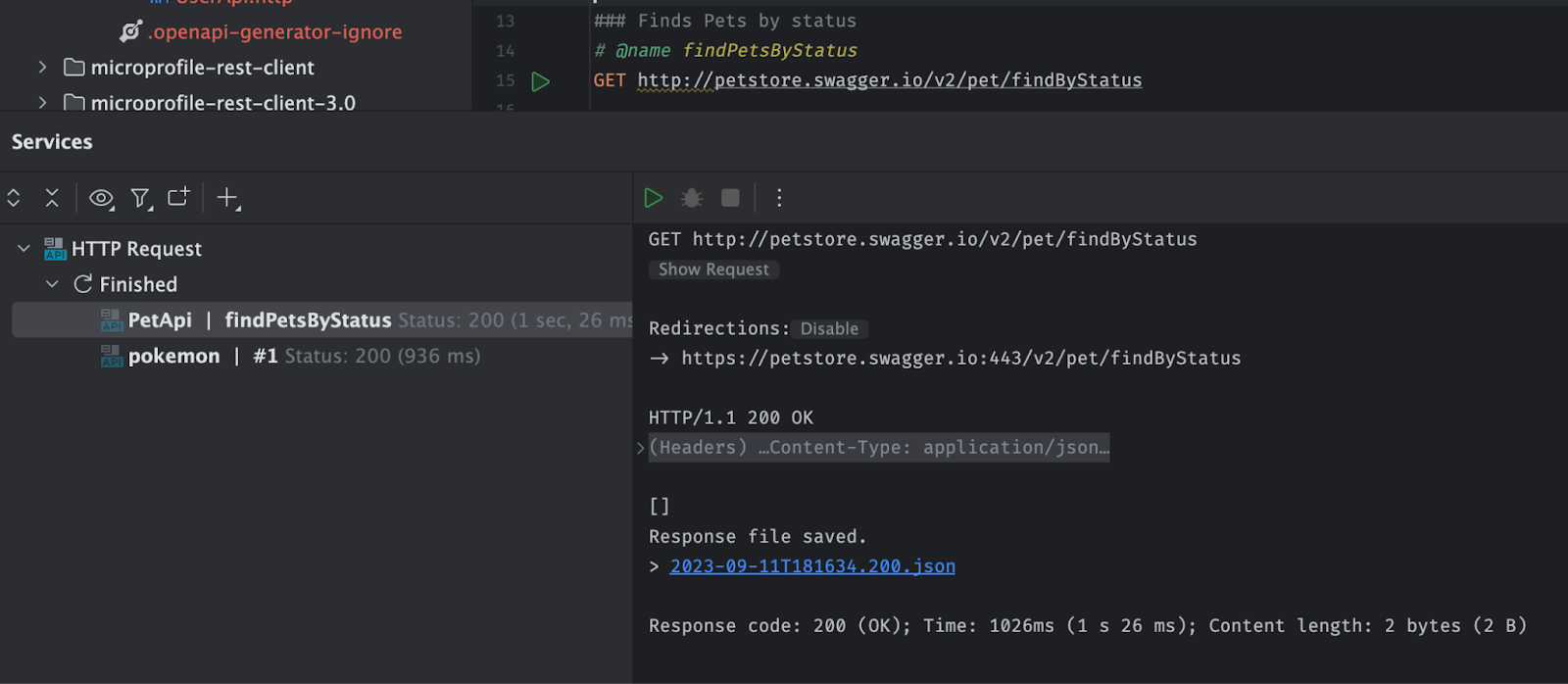Run request via gutter play icon on line 15
This screenshot has height=684, width=1568.
coord(540,81)
